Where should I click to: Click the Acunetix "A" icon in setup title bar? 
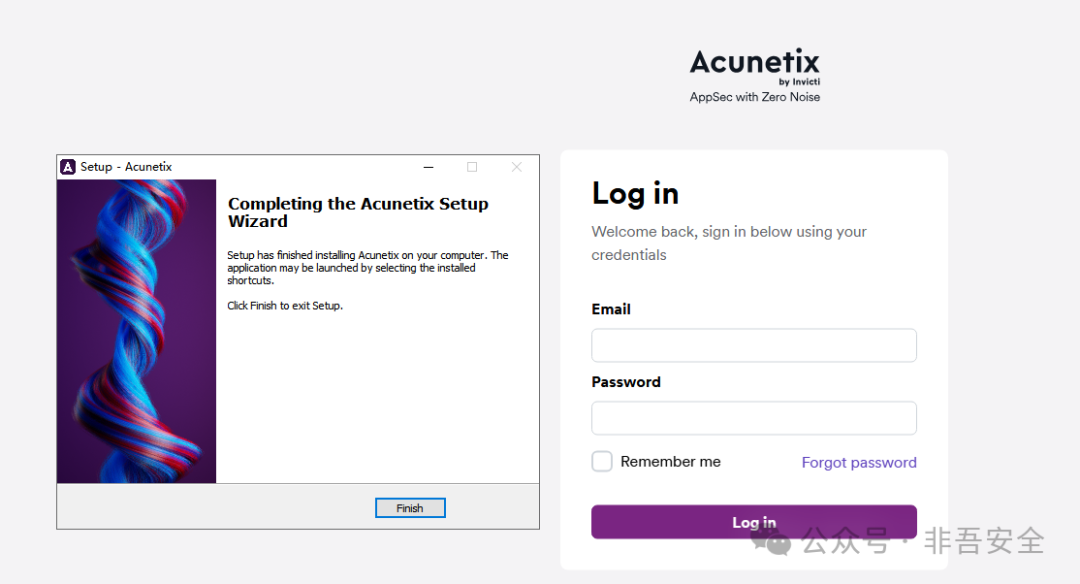click(68, 166)
